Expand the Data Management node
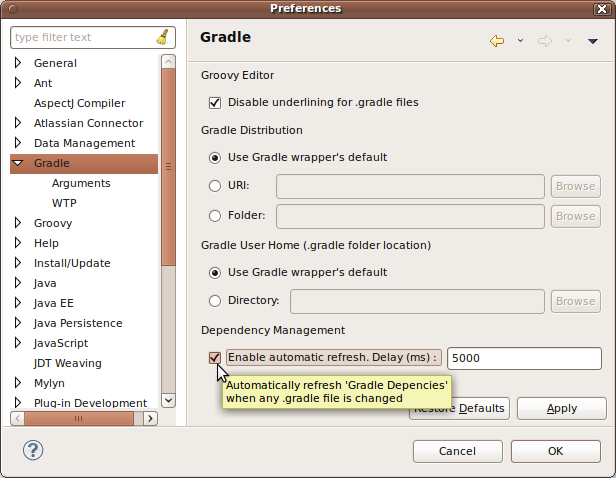Image resolution: width=616 pixels, height=478 pixels. (18, 143)
